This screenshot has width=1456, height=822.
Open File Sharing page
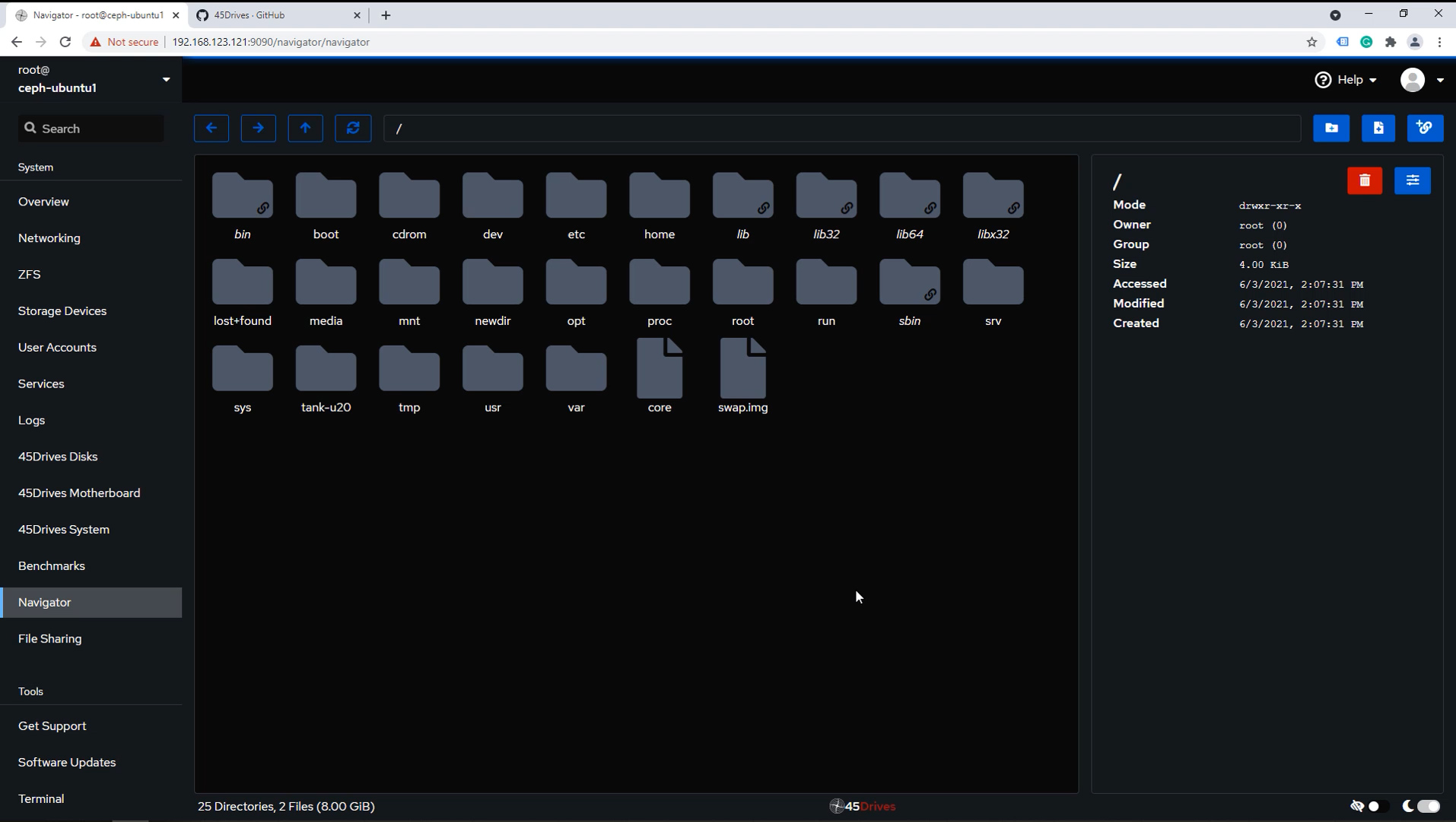pos(91,639)
